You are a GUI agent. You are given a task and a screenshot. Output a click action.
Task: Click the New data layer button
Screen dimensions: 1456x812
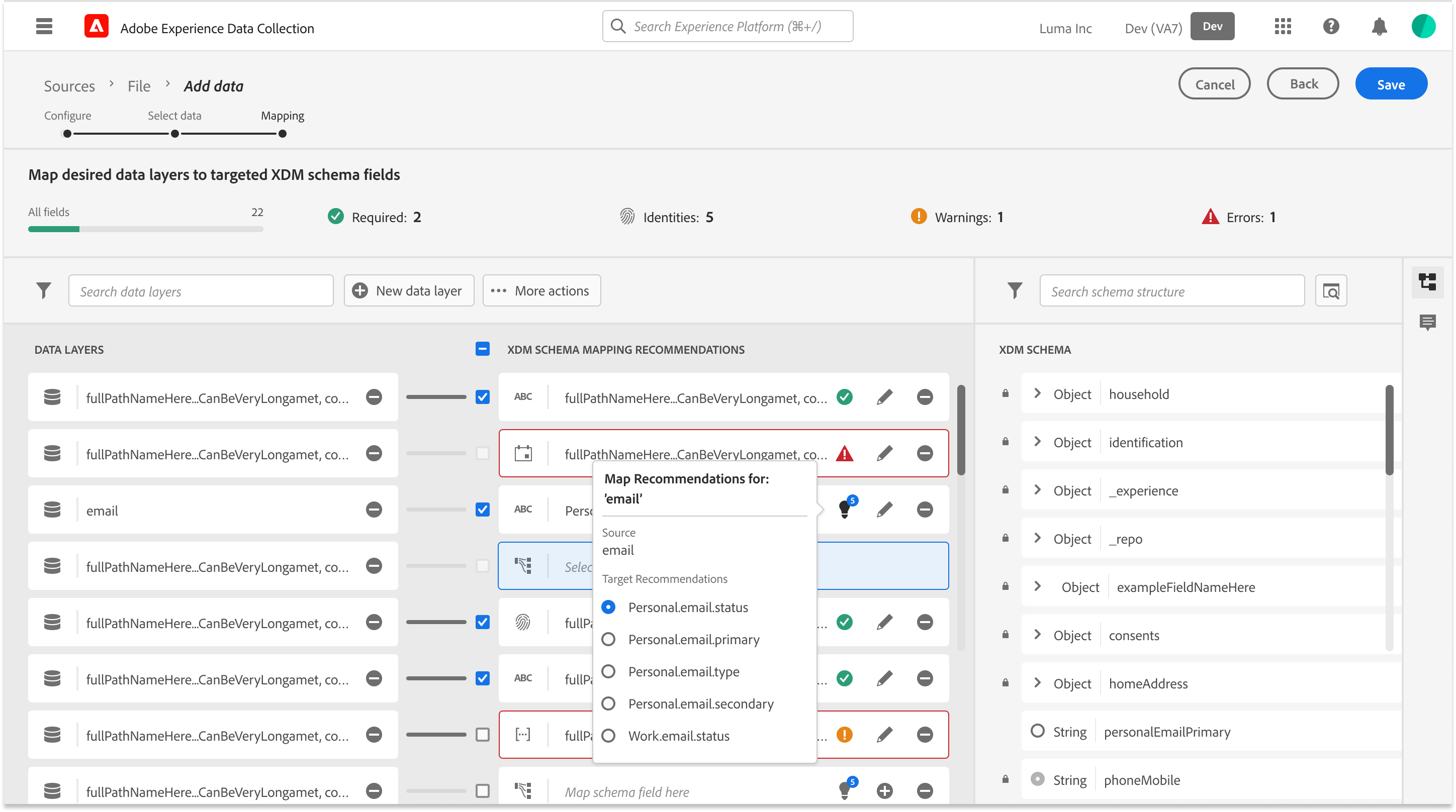408,290
